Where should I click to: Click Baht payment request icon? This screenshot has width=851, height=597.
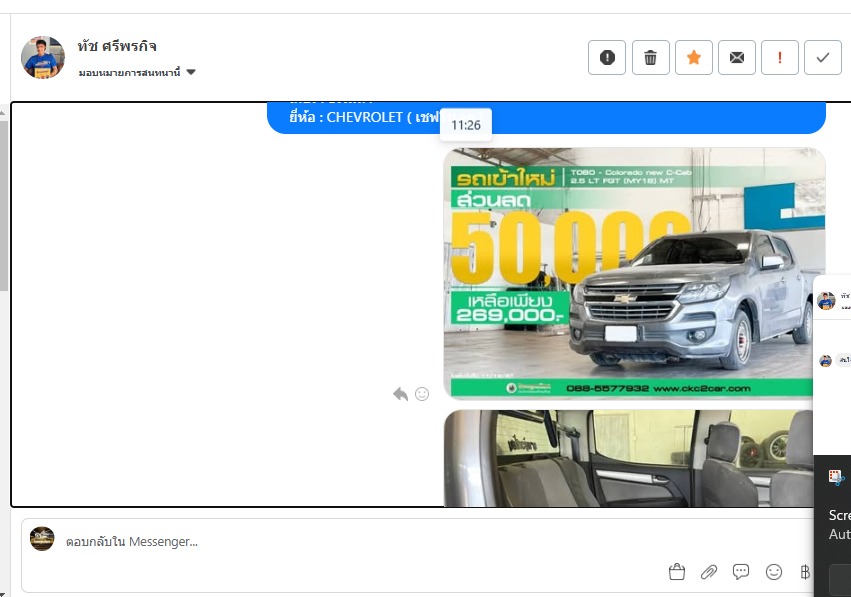click(x=805, y=572)
